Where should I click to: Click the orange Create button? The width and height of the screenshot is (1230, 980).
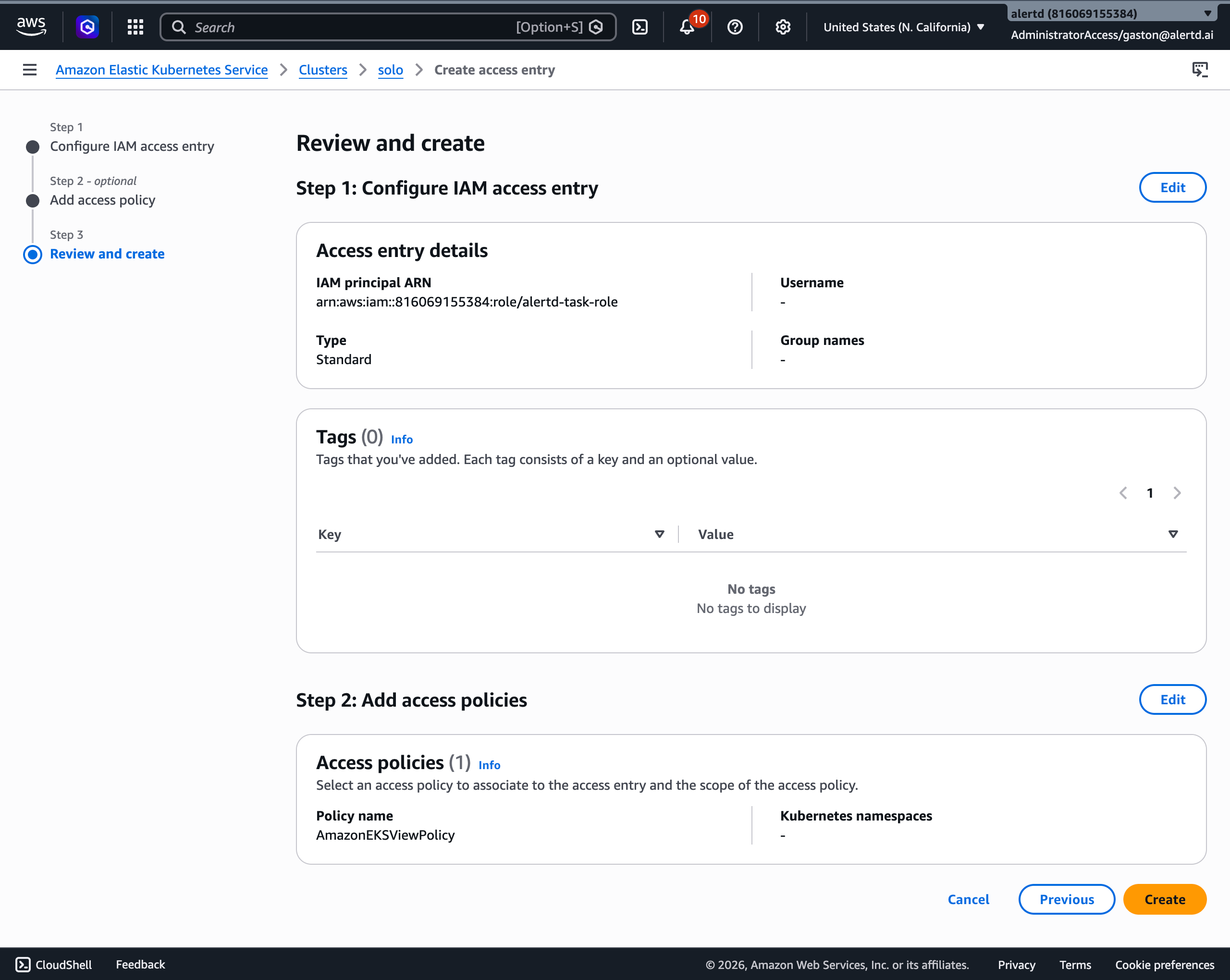[1164, 899]
